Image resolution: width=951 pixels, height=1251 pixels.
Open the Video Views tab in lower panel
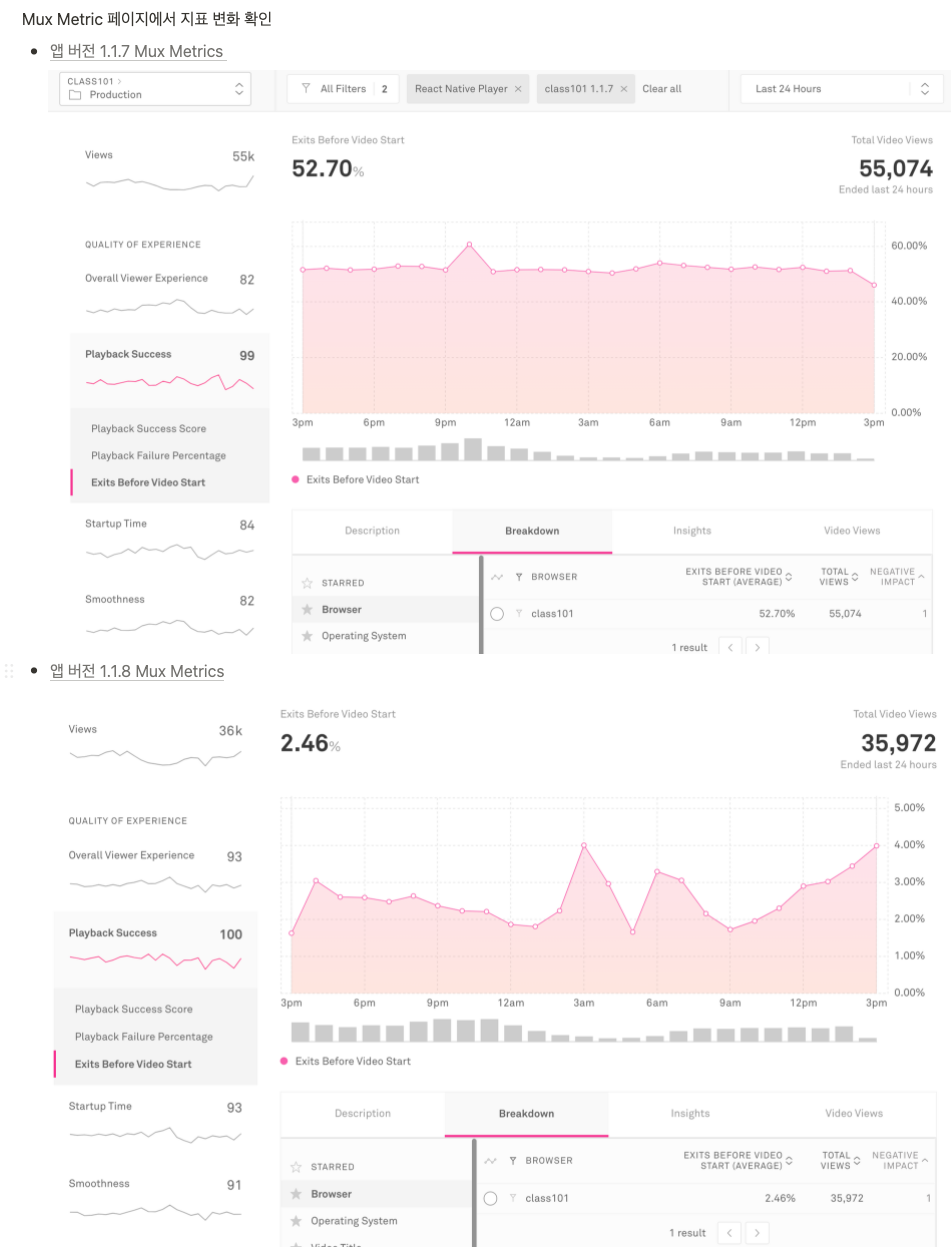[854, 1113]
